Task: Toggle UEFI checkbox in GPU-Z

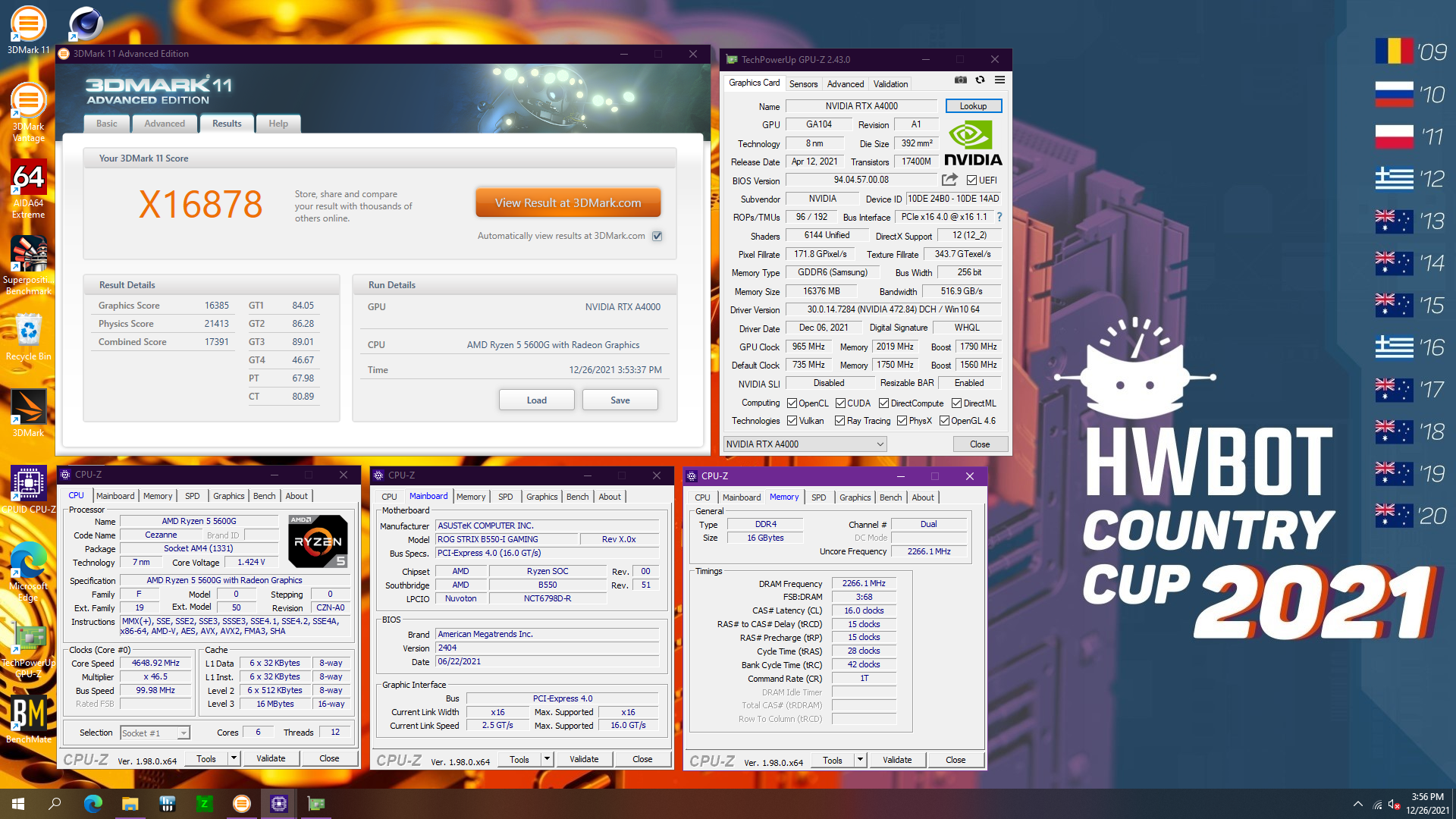Action: (971, 180)
